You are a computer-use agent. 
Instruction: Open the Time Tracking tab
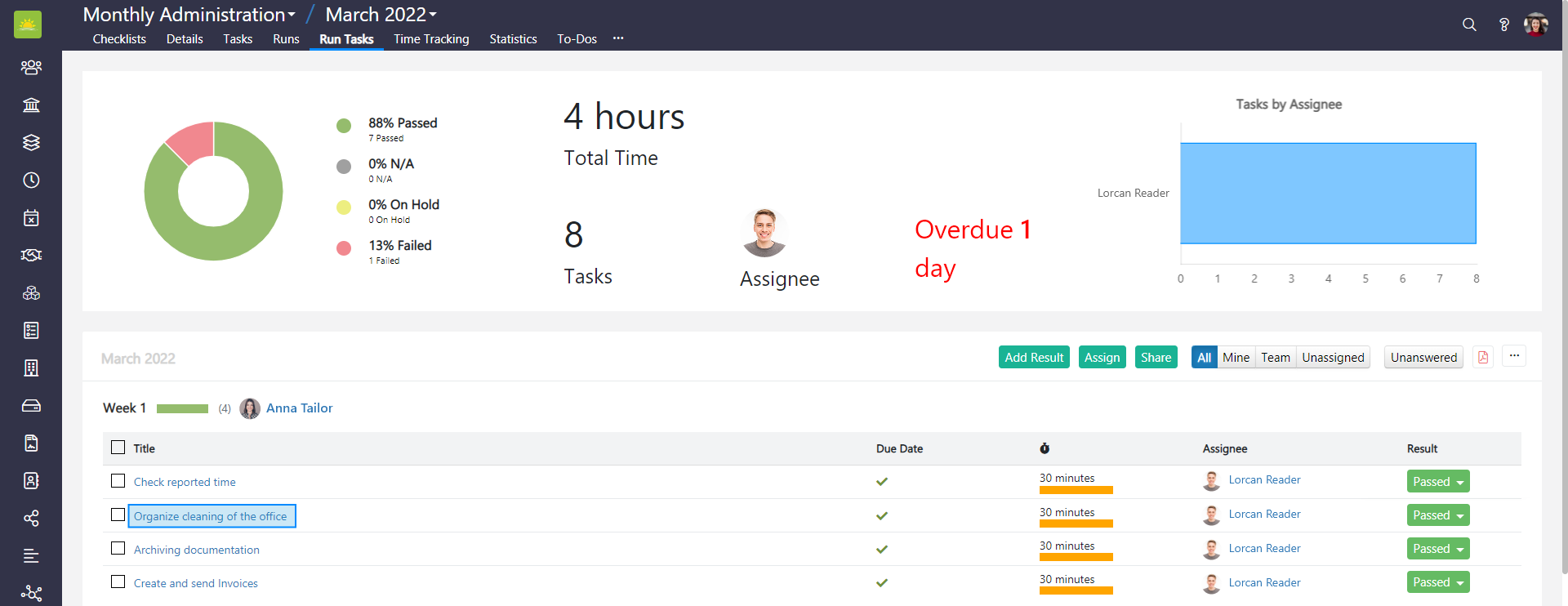tap(431, 39)
